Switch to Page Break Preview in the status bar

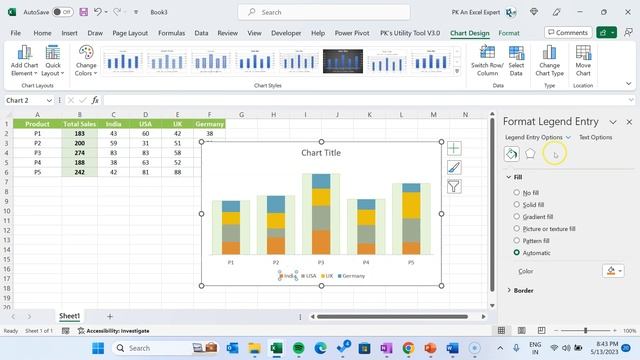click(541, 330)
